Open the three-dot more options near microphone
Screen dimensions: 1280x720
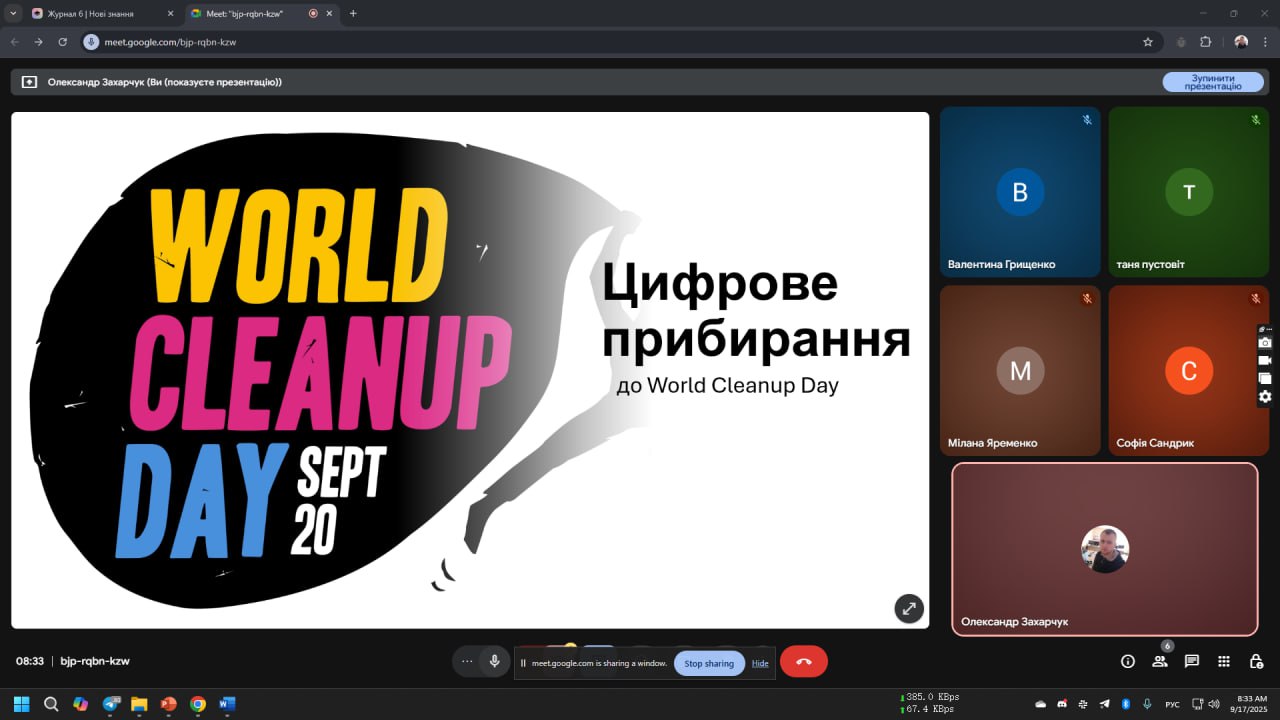(x=467, y=661)
